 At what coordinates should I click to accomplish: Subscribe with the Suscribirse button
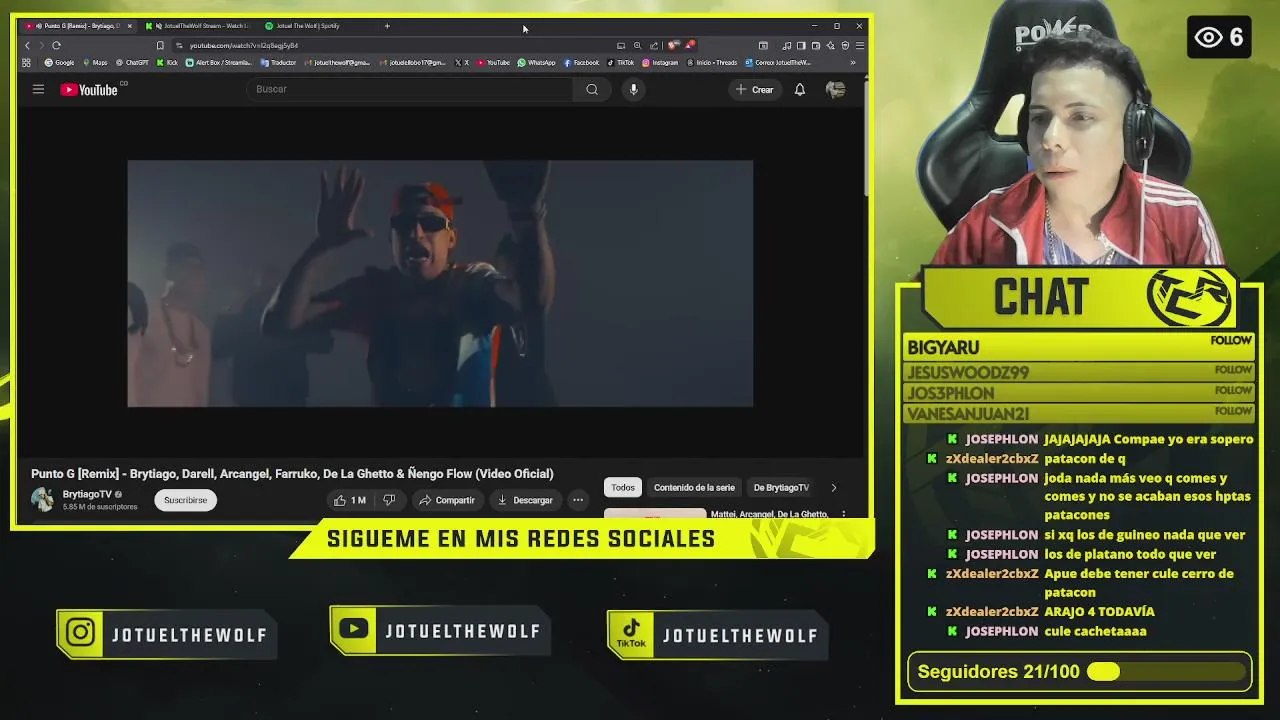click(185, 500)
